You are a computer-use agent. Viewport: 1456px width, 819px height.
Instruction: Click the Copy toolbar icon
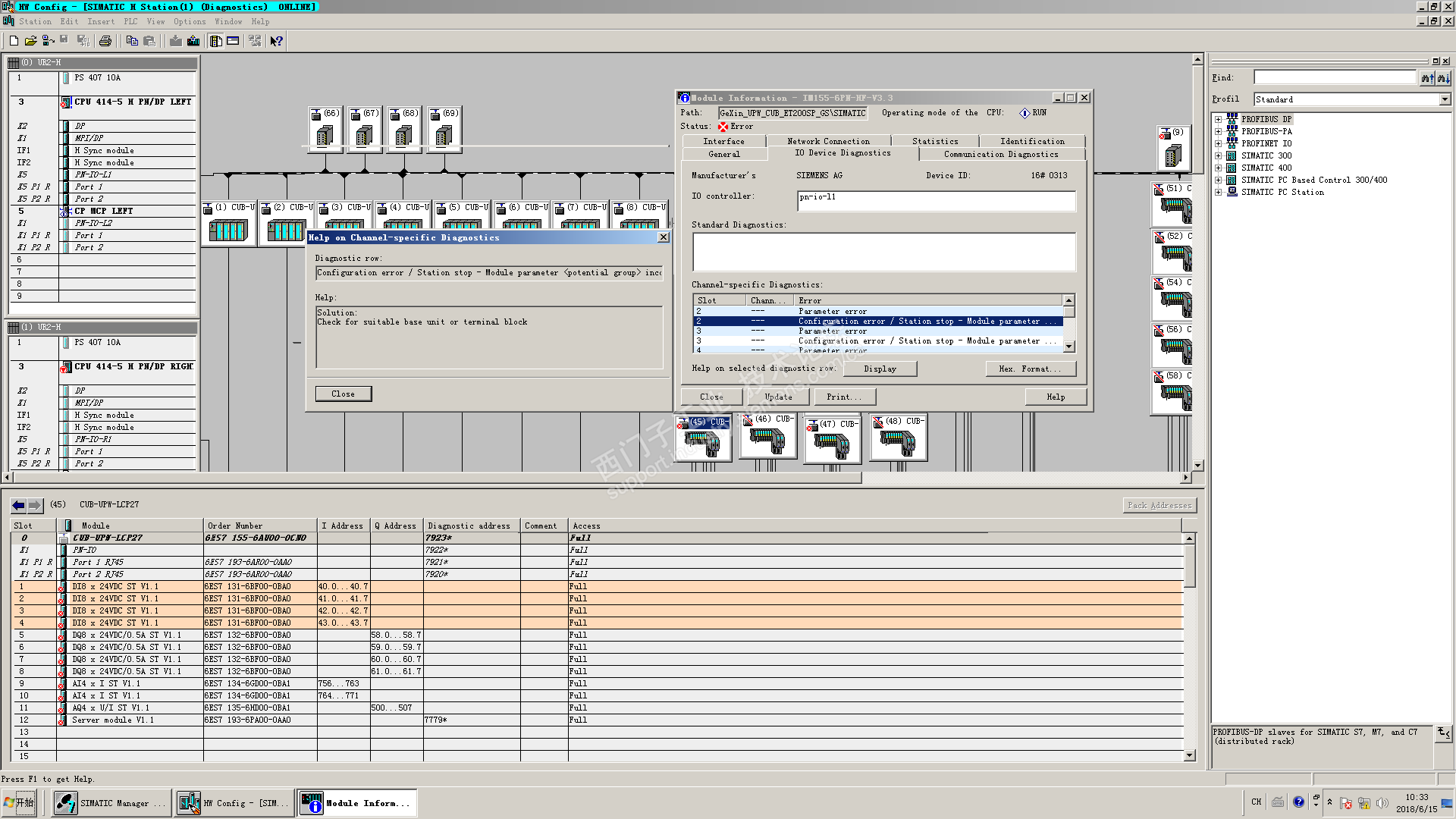pos(132,41)
